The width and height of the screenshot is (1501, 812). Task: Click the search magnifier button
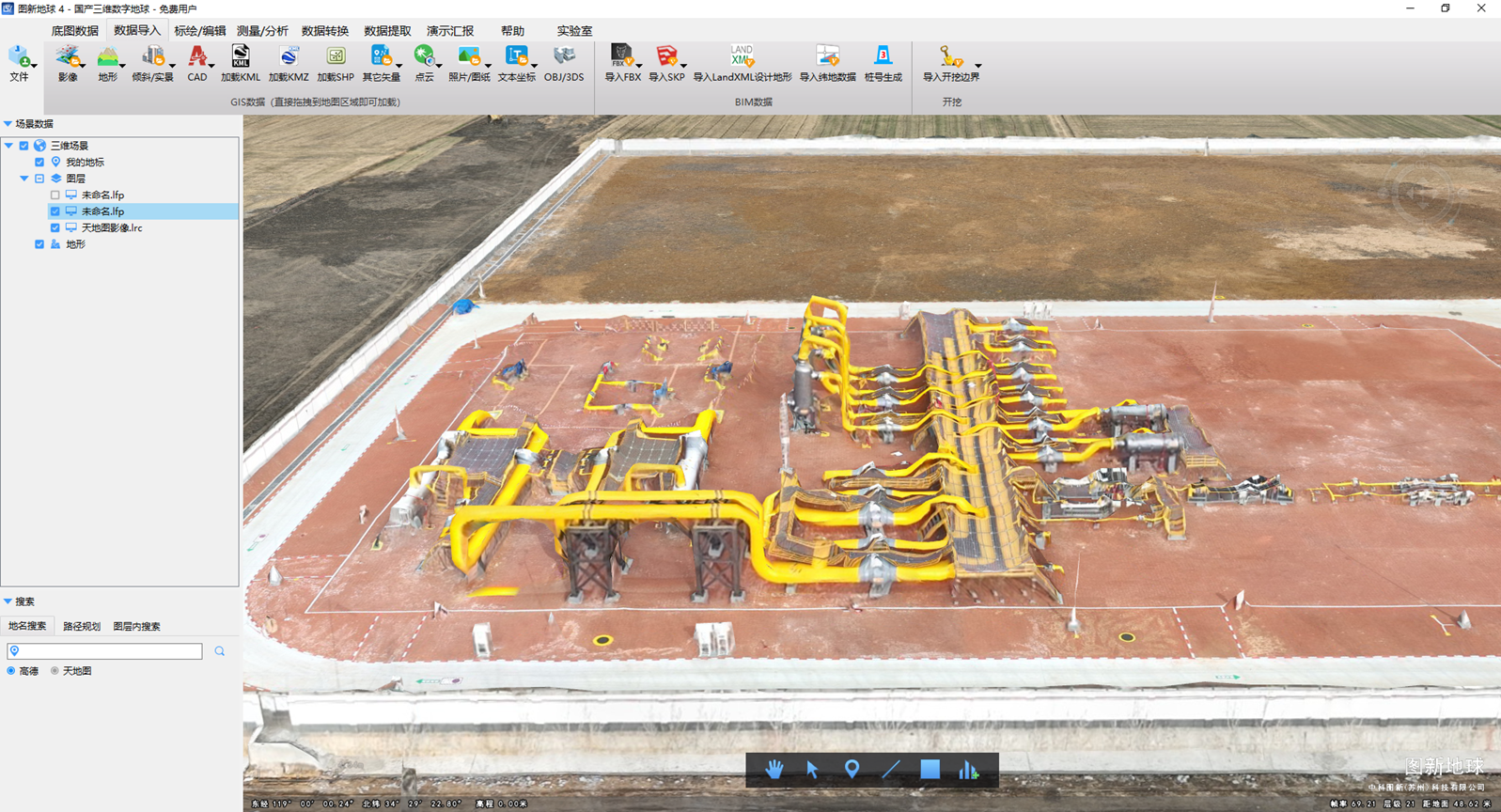coord(220,651)
